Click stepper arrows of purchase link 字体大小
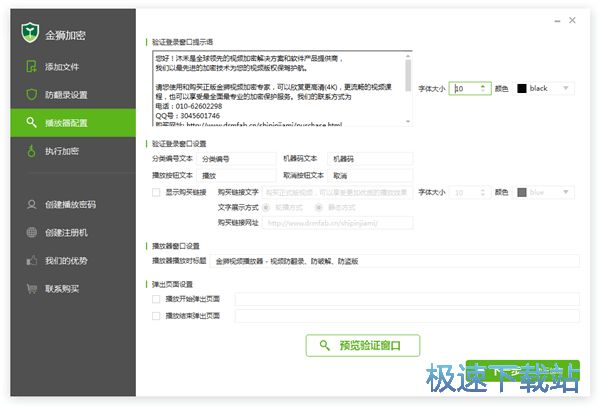 point(483,192)
